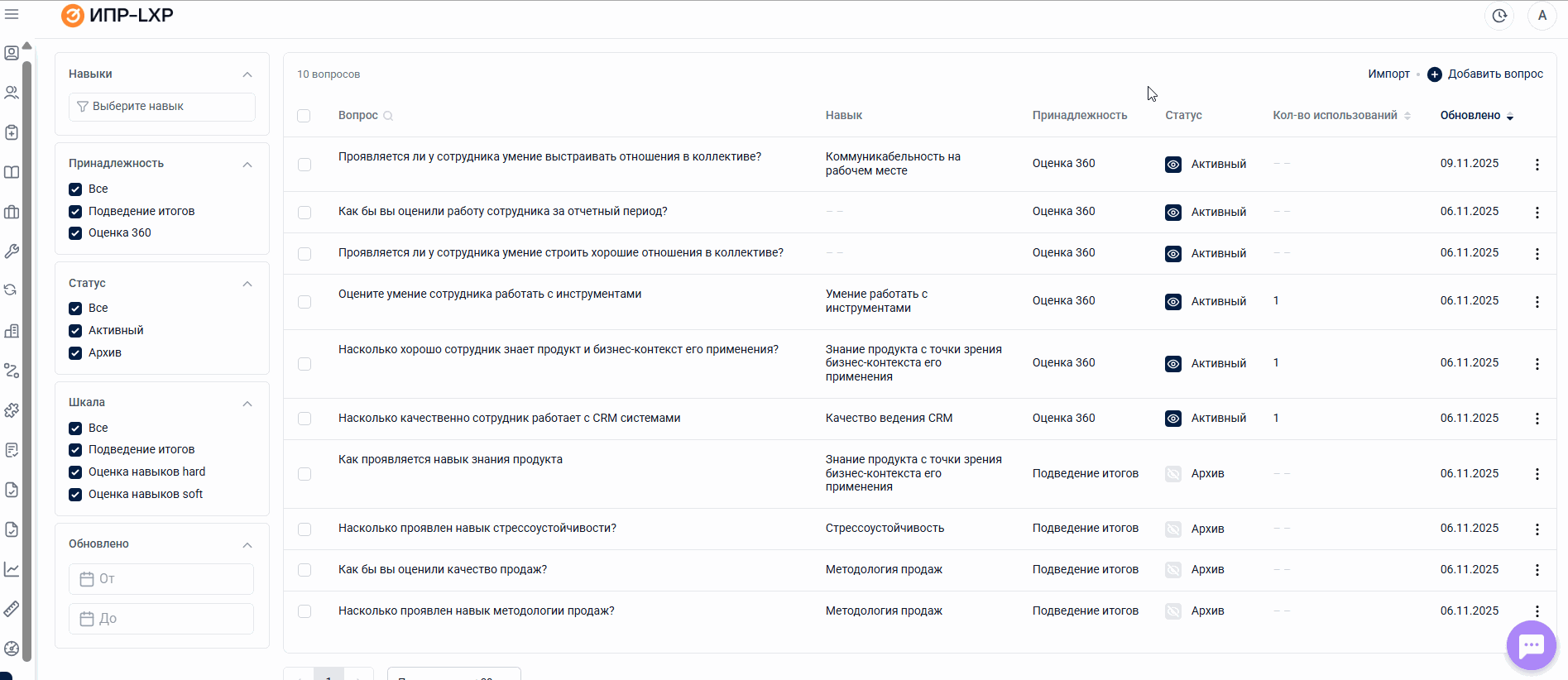The image size is (1568, 680).
Task: Open the user avatar "A" menu
Action: pyautogui.click(x=1542, y=16)
